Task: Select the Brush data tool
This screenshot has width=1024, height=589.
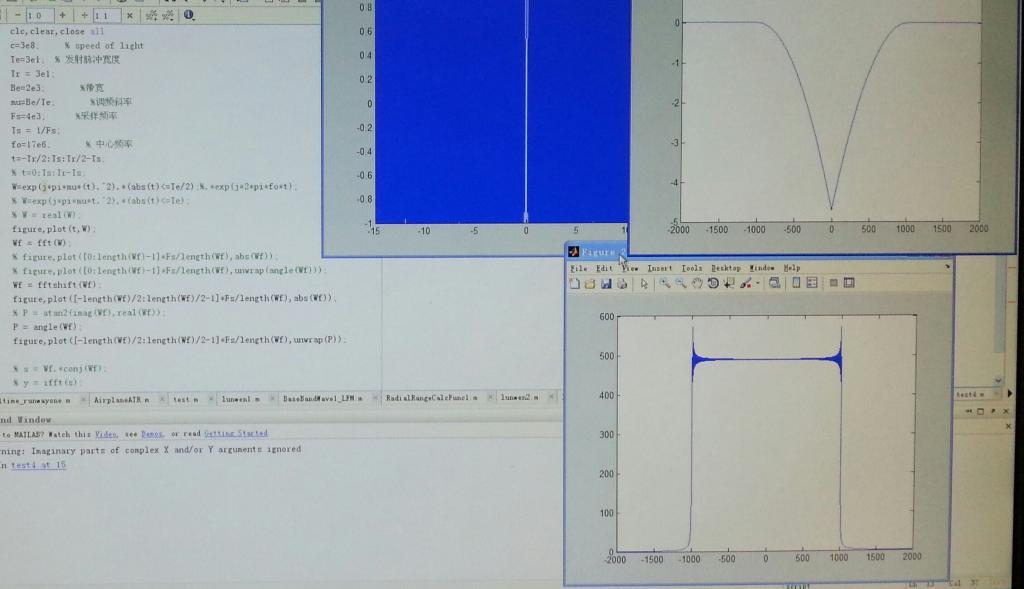Action: 746,283
